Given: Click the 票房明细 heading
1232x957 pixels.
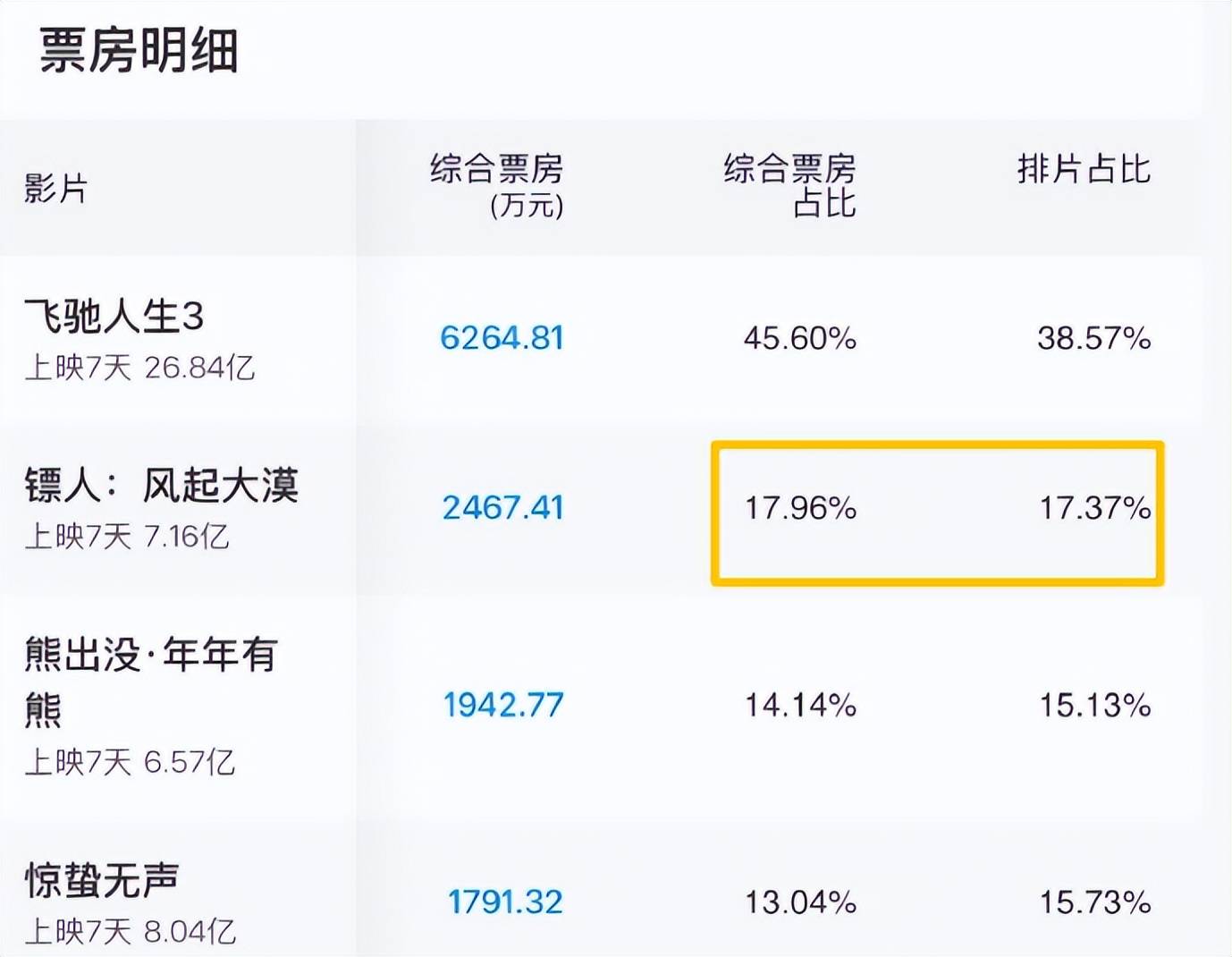Looking at the screenshot, I should coord(139,50).
